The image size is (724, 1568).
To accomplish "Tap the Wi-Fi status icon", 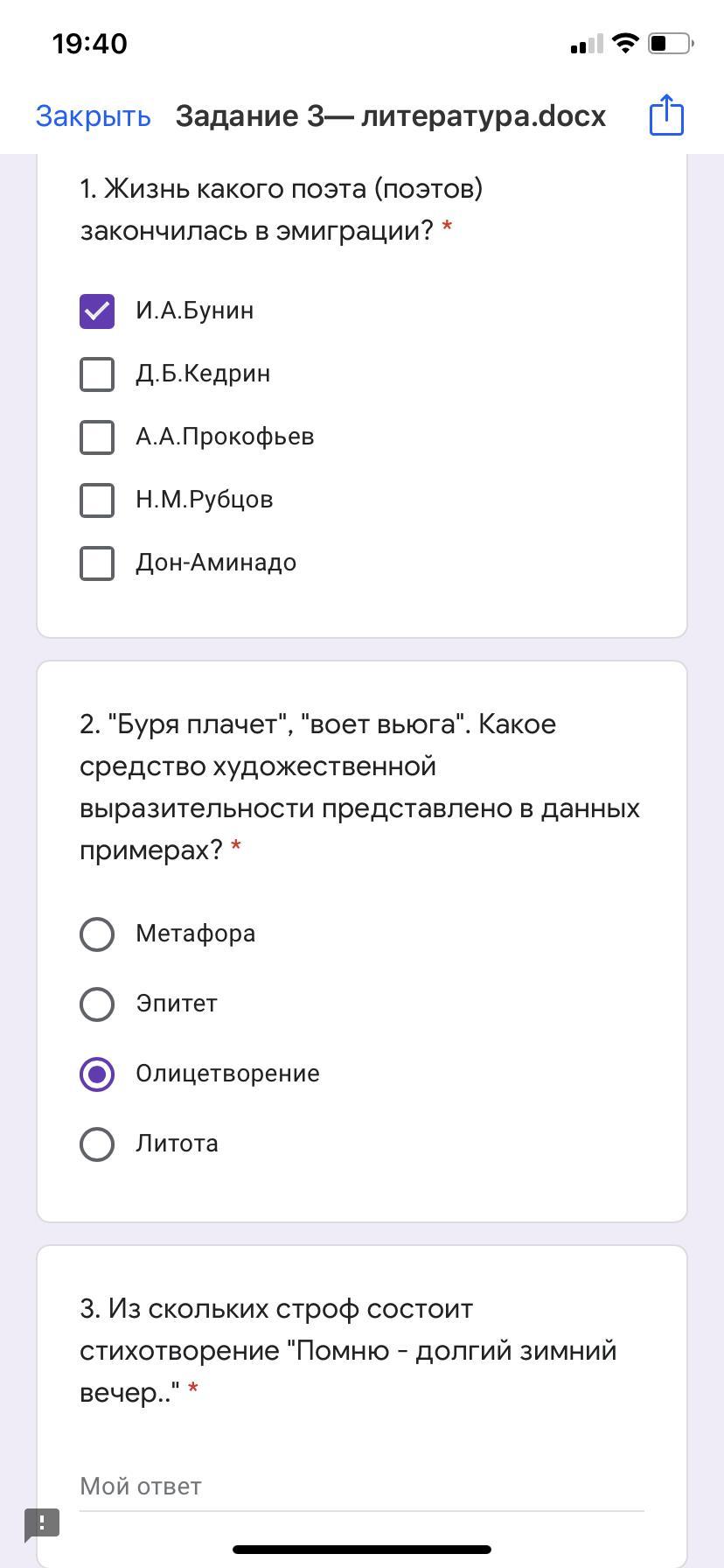I will coord(625,43).
